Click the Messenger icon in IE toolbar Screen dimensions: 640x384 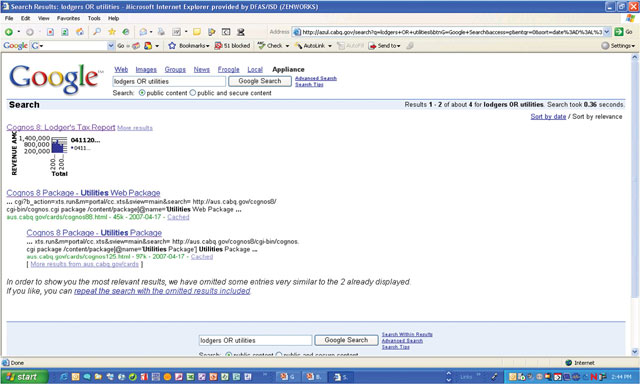click(211, 32)
